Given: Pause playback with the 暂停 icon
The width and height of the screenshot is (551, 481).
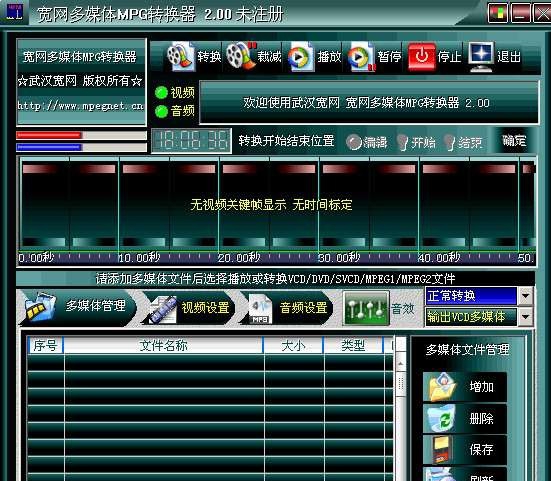Looking at the screenshot, I should [361, 56].
